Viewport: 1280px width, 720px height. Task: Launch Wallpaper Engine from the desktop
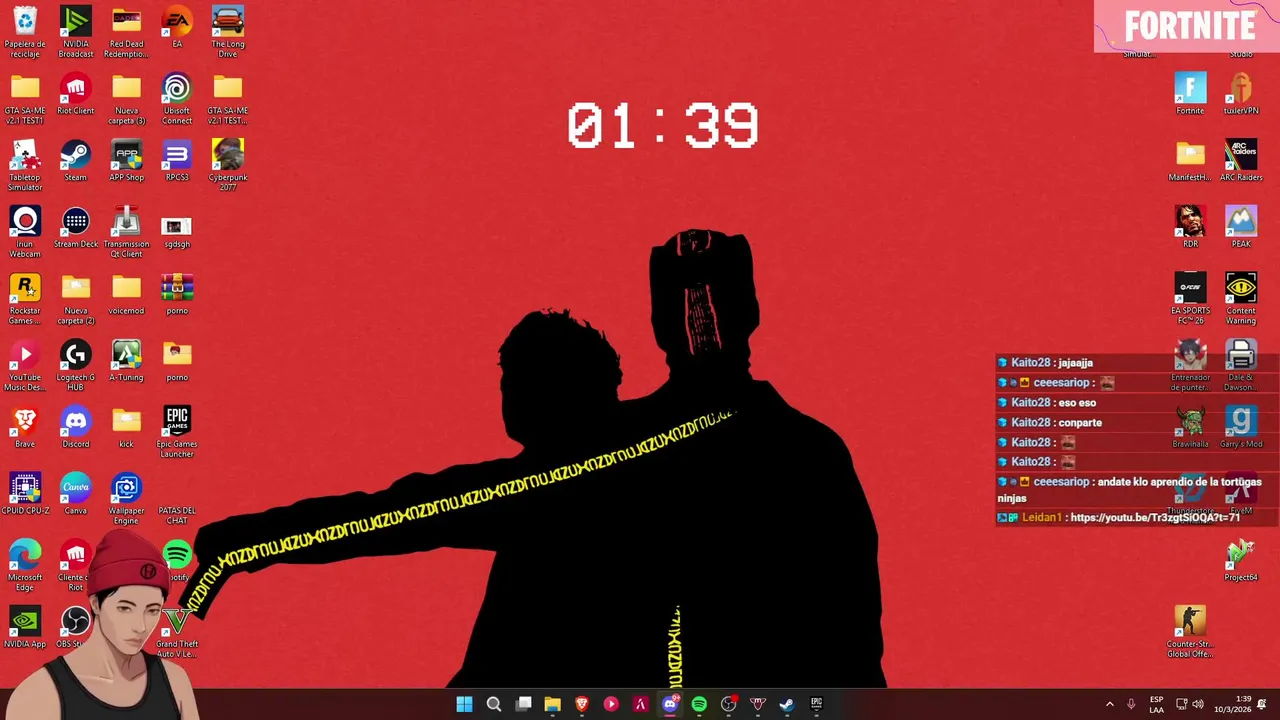coord(126,498)
